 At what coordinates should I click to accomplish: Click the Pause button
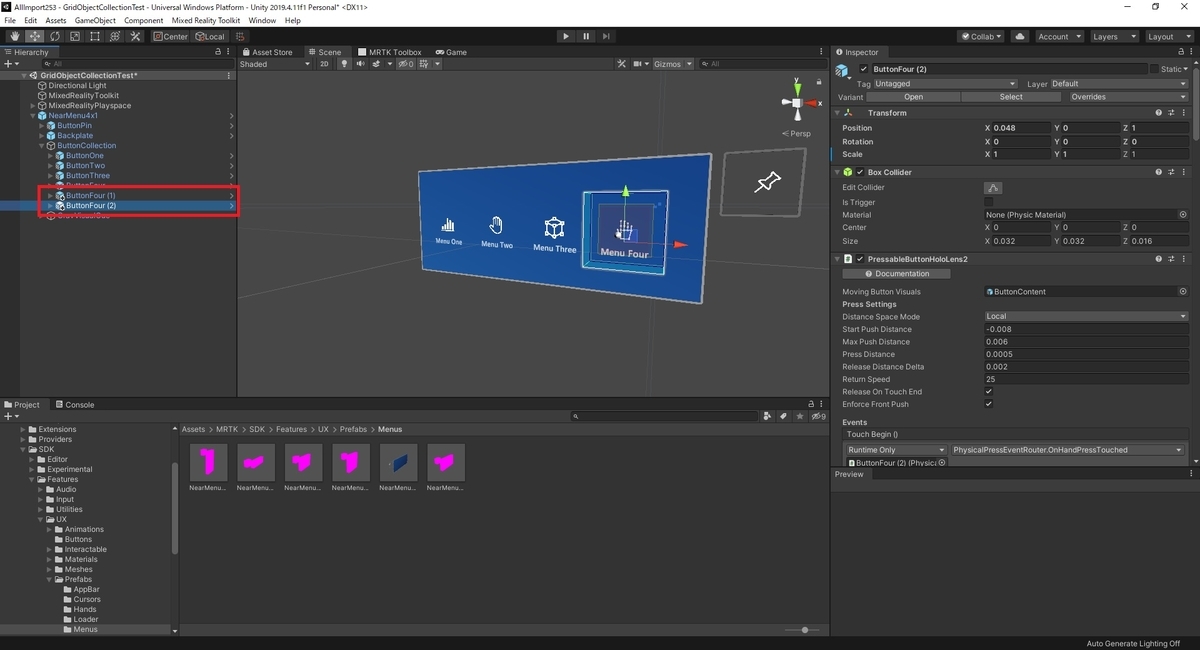(586, 37)
